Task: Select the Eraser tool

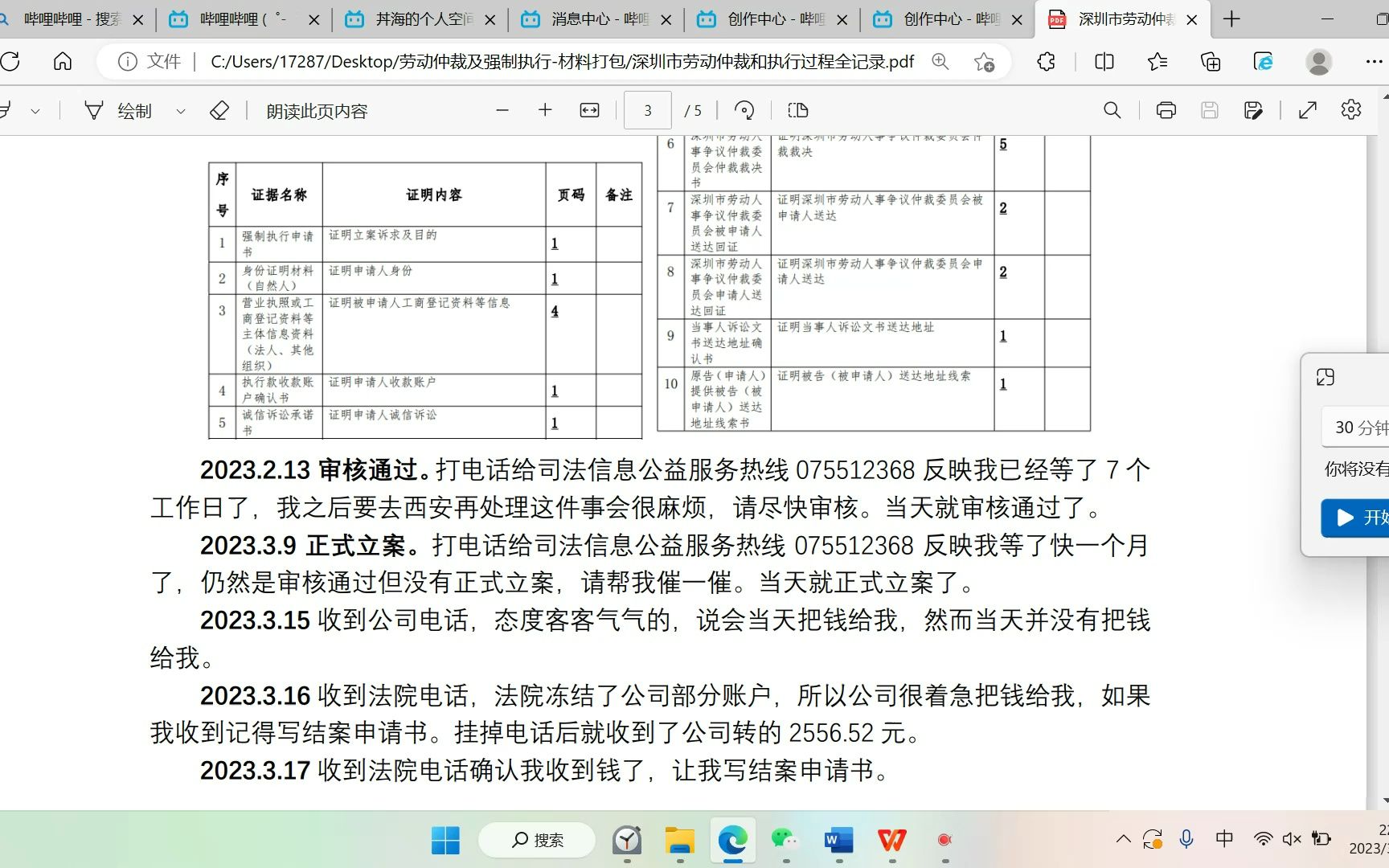Action: coord(219,111)
